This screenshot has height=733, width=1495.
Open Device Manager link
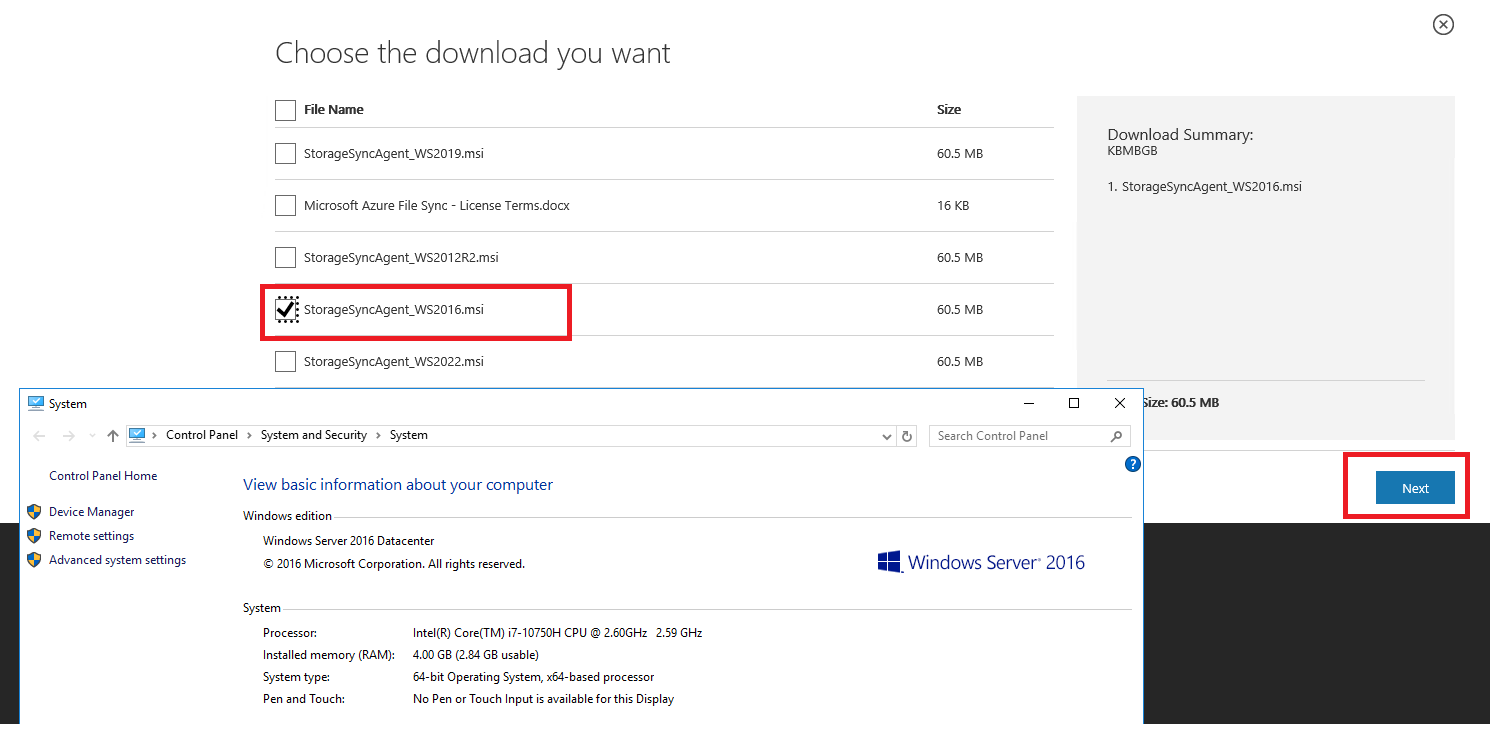[91, 512]
